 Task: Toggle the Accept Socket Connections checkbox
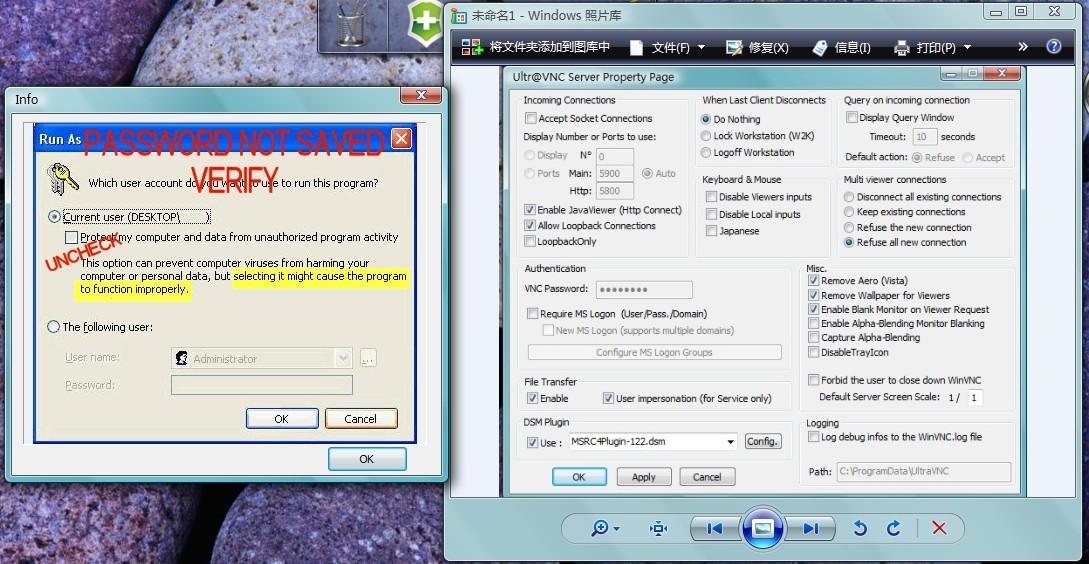[531, 118]
